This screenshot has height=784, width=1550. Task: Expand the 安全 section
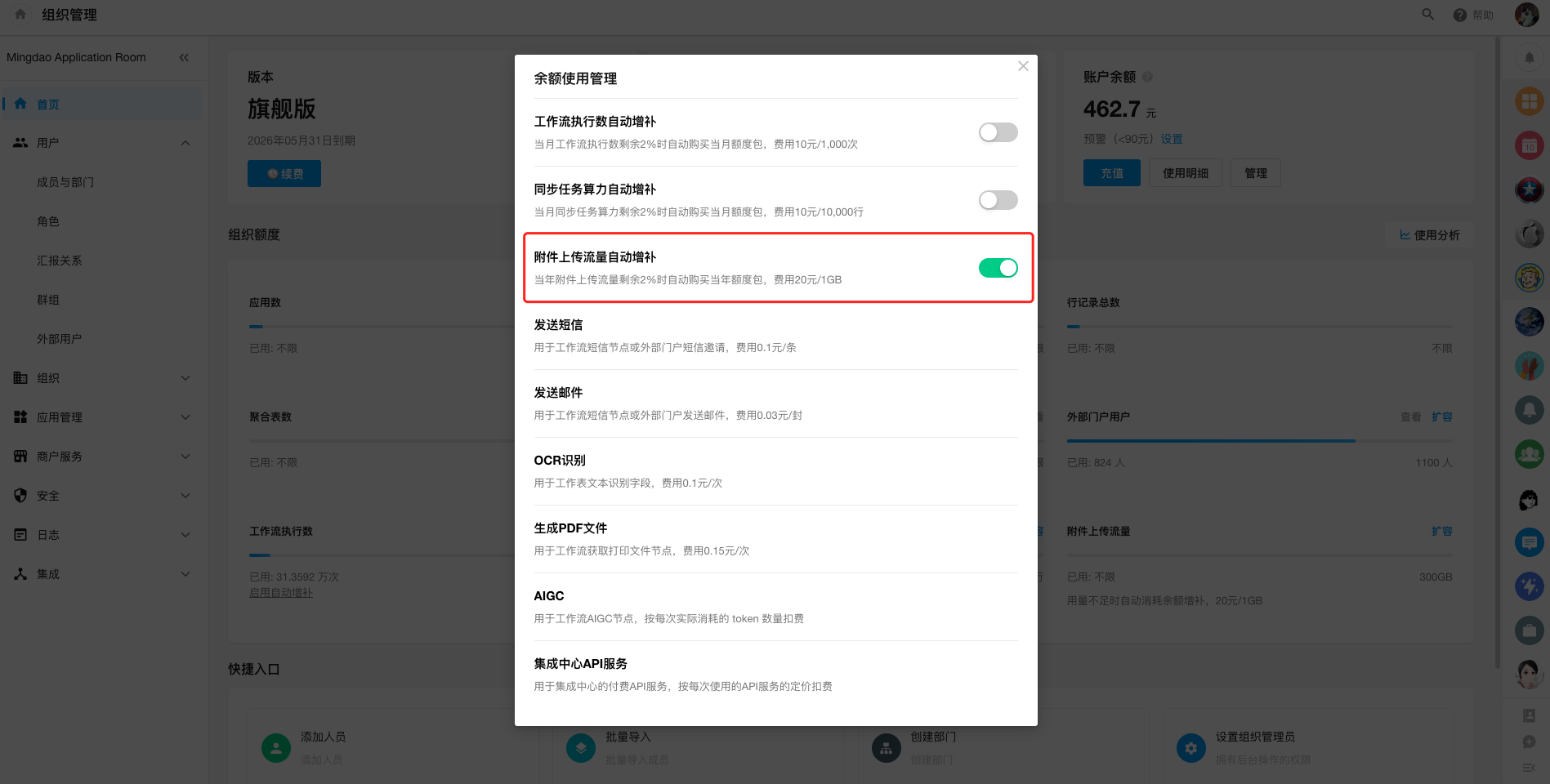(185, 496)
